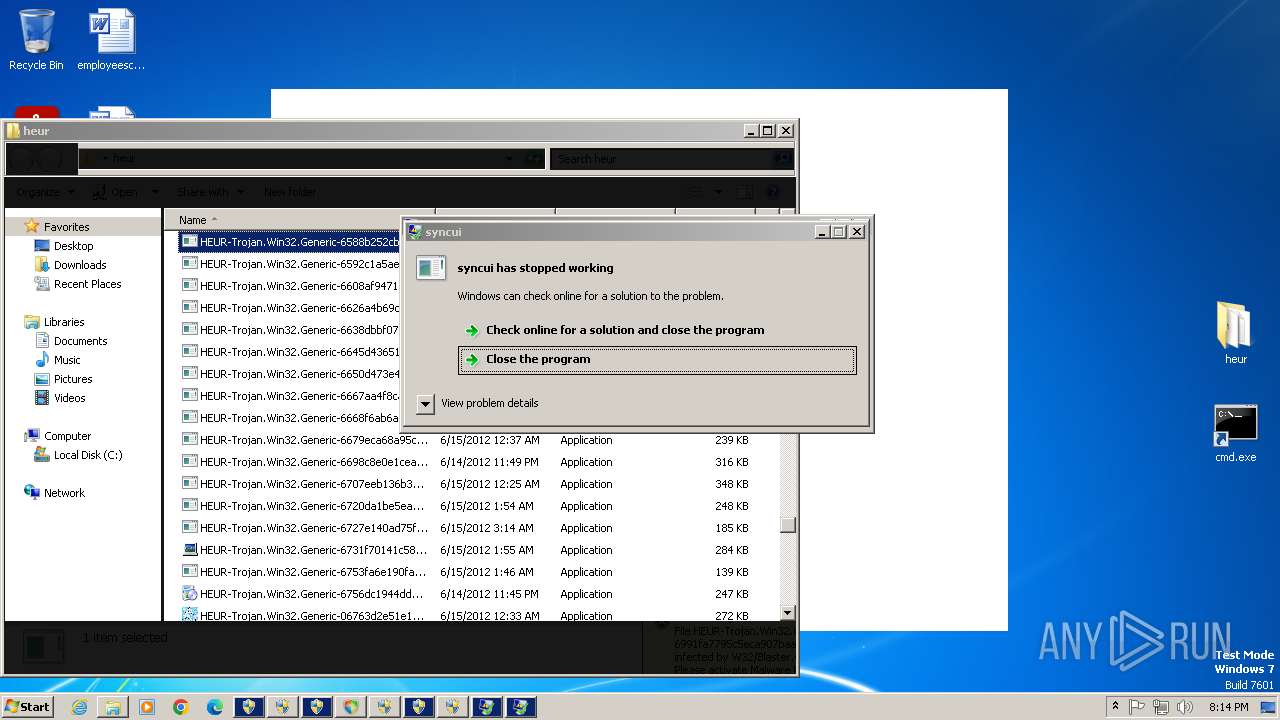Open Windows Media Player taskbar icon
The width and height of the screenshot is (1280, 720).
[x=147, y=707]
